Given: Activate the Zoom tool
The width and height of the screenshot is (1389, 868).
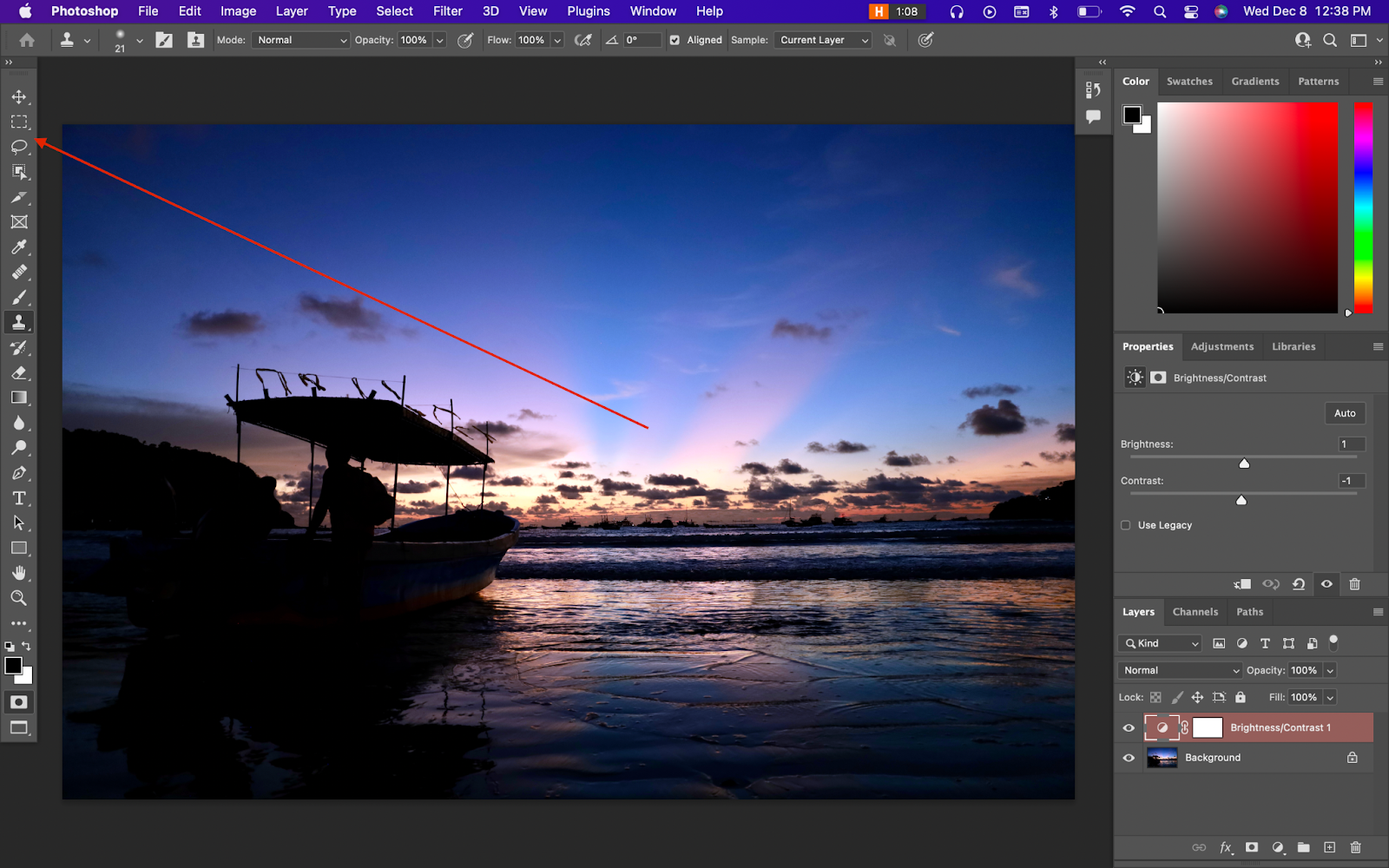Looking at the screenshot, I should coord(19,598).
